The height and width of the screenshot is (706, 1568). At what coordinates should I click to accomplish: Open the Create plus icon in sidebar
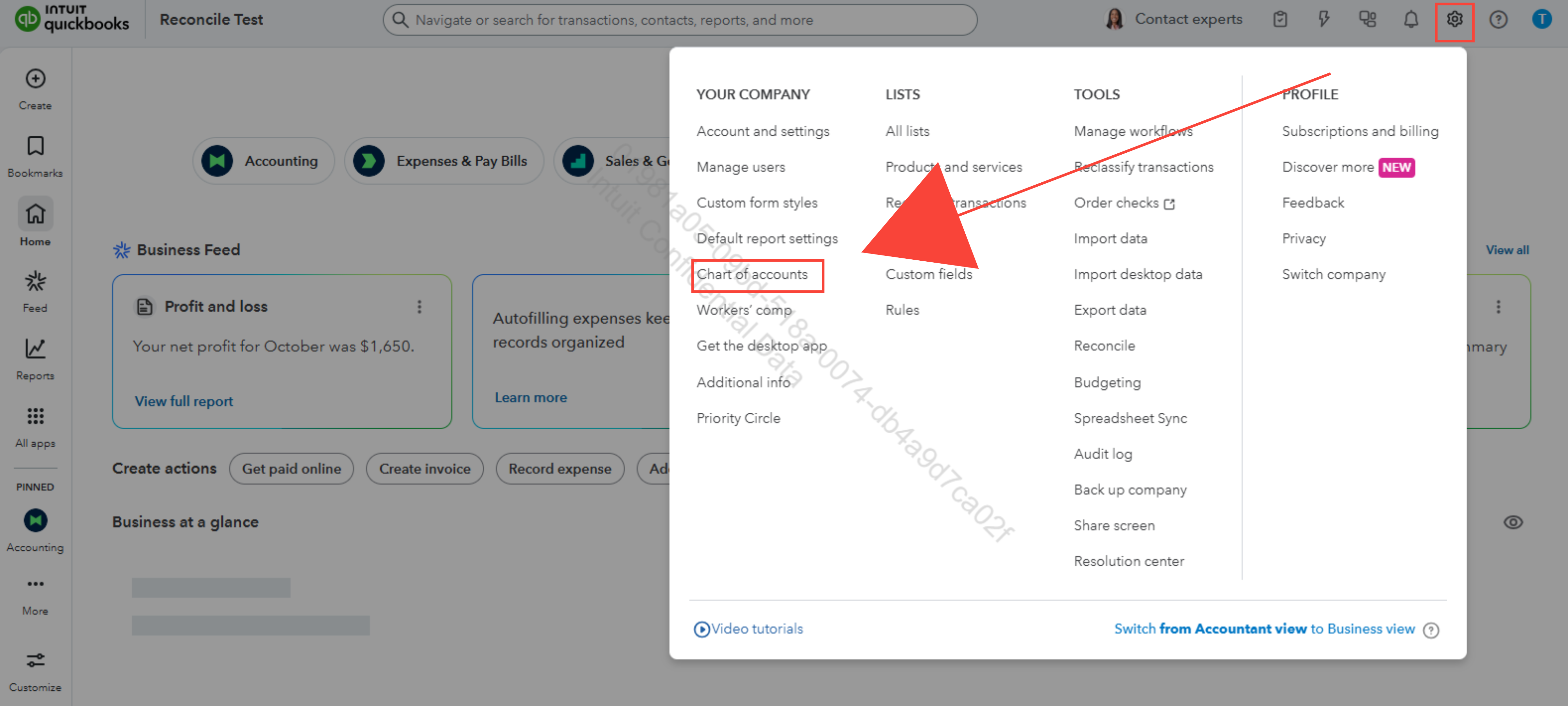[x=35, y=79]
